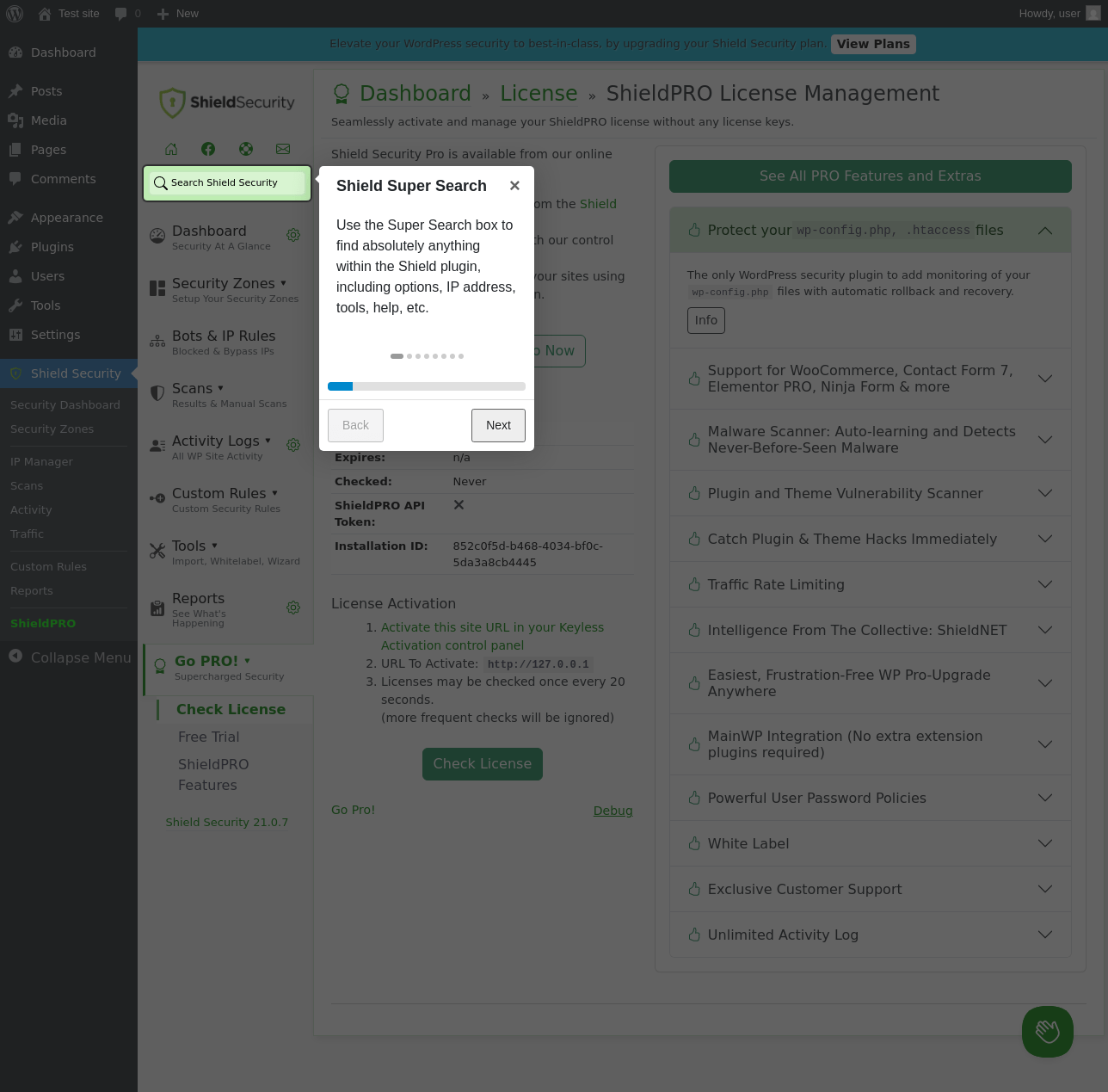Image resolution: width=1108 pixels, height=1092 pixels.
Task: Click the Search Shield Security box
Action: (x=227, y=183)
